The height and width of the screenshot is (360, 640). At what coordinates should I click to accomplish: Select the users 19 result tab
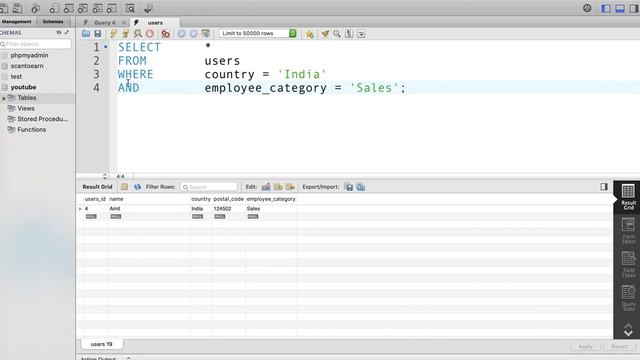pos(102,344)
